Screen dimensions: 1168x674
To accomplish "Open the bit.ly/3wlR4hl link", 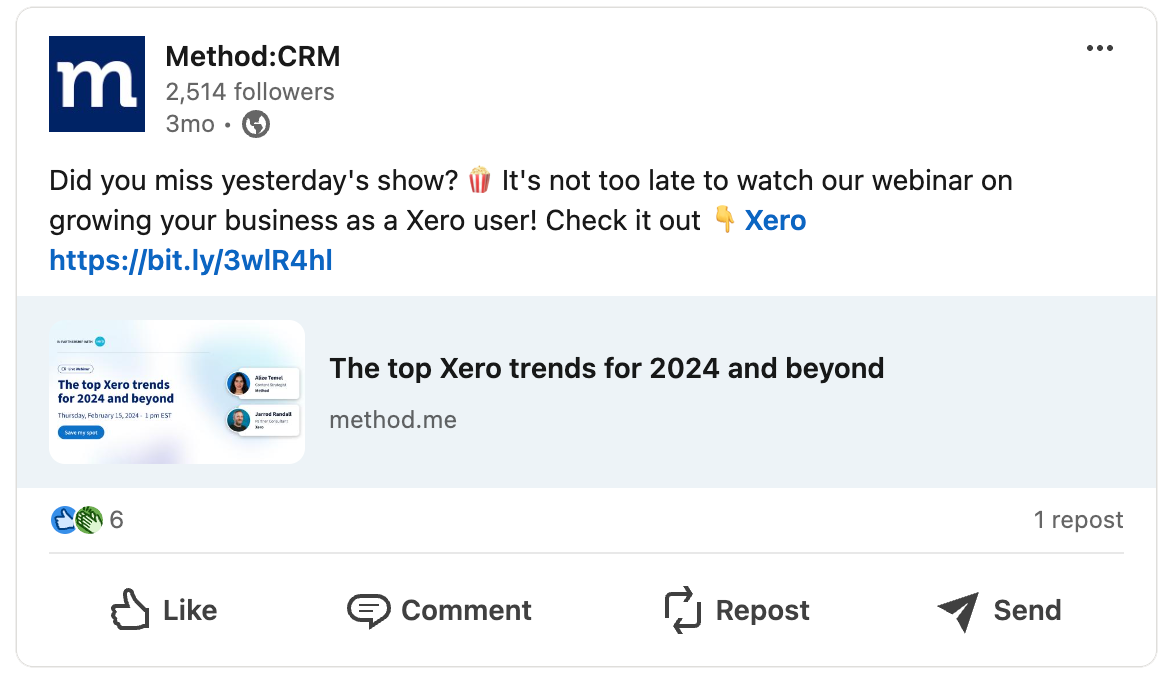I will pyautogui.click(x=191, y=261).
